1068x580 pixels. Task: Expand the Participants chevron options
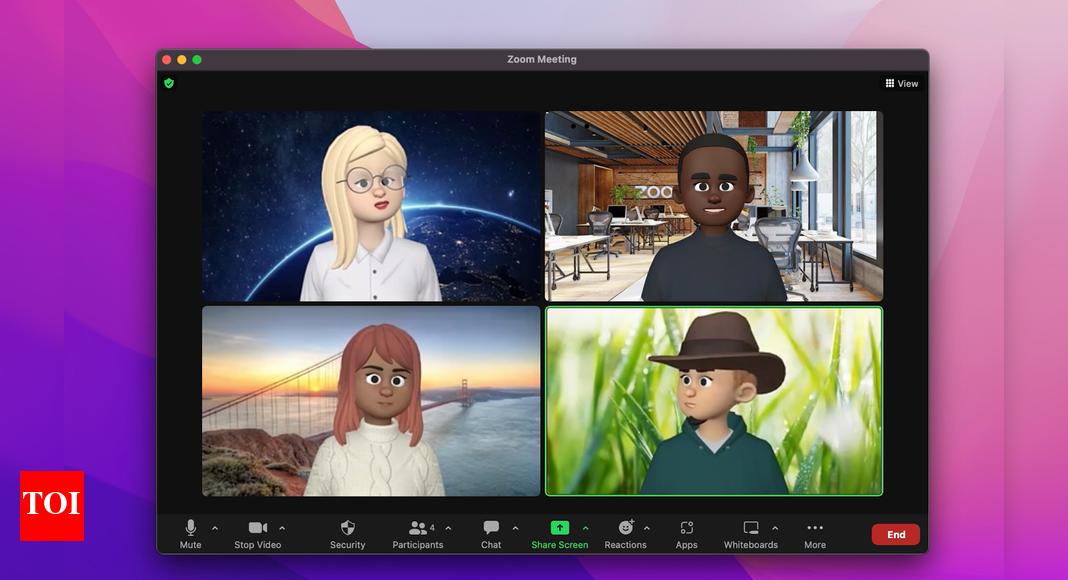449,528
